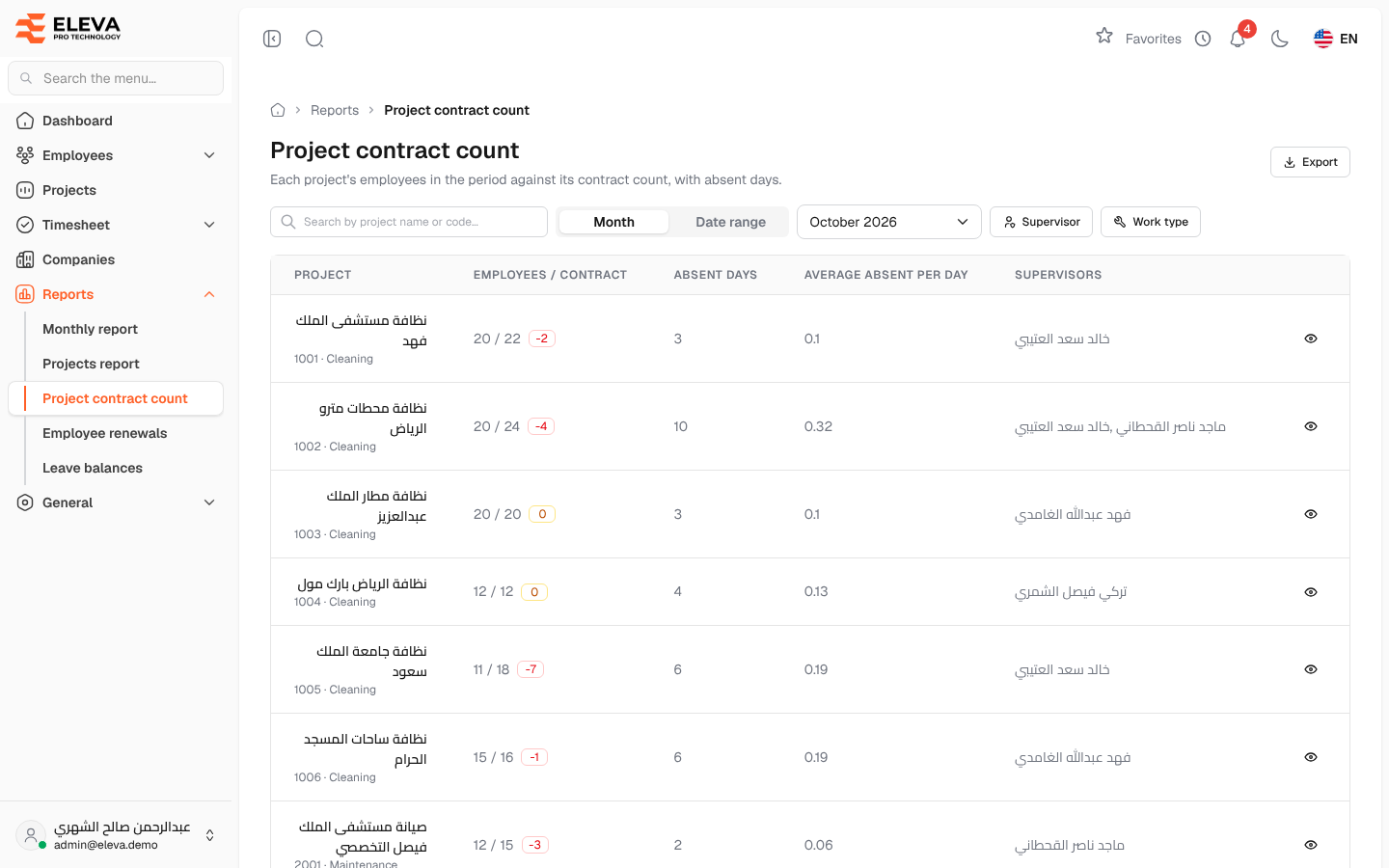Switch to dark mode moon icon
Viewport: 1389px width, 868px height.
1280,39
